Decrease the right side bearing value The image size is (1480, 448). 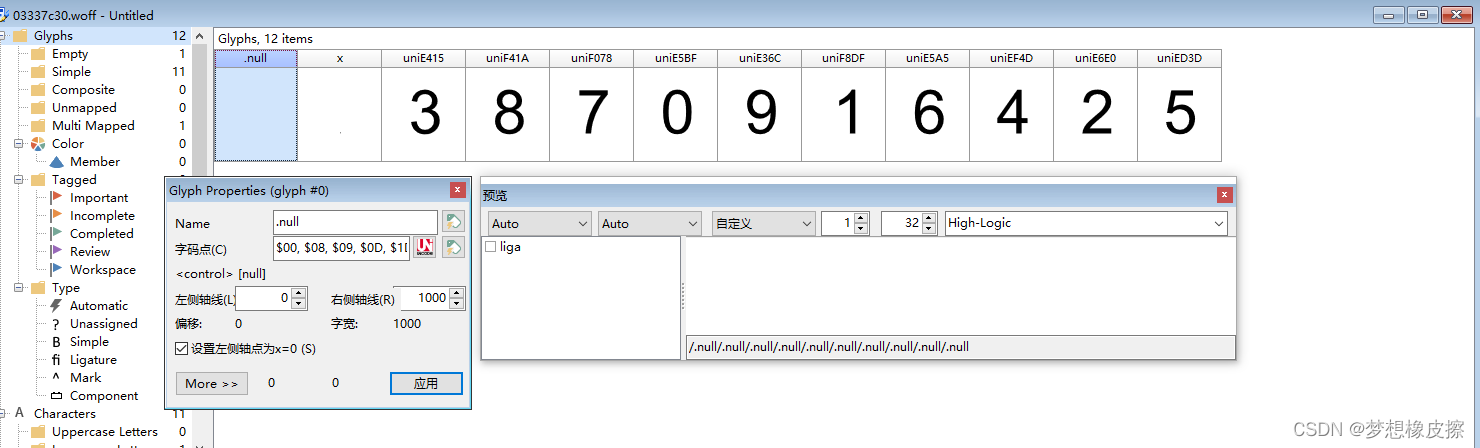pyautogui.click(x=457, y=303)
